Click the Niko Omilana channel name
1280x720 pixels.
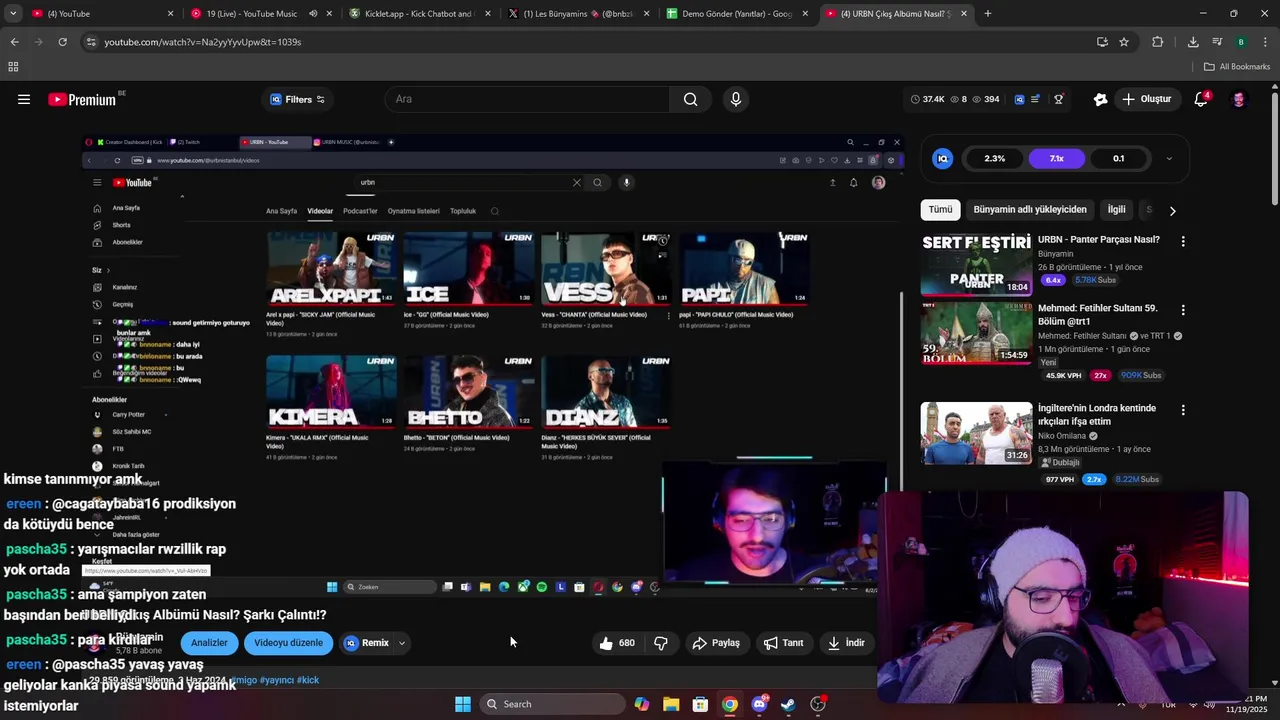coord(1061,436)
